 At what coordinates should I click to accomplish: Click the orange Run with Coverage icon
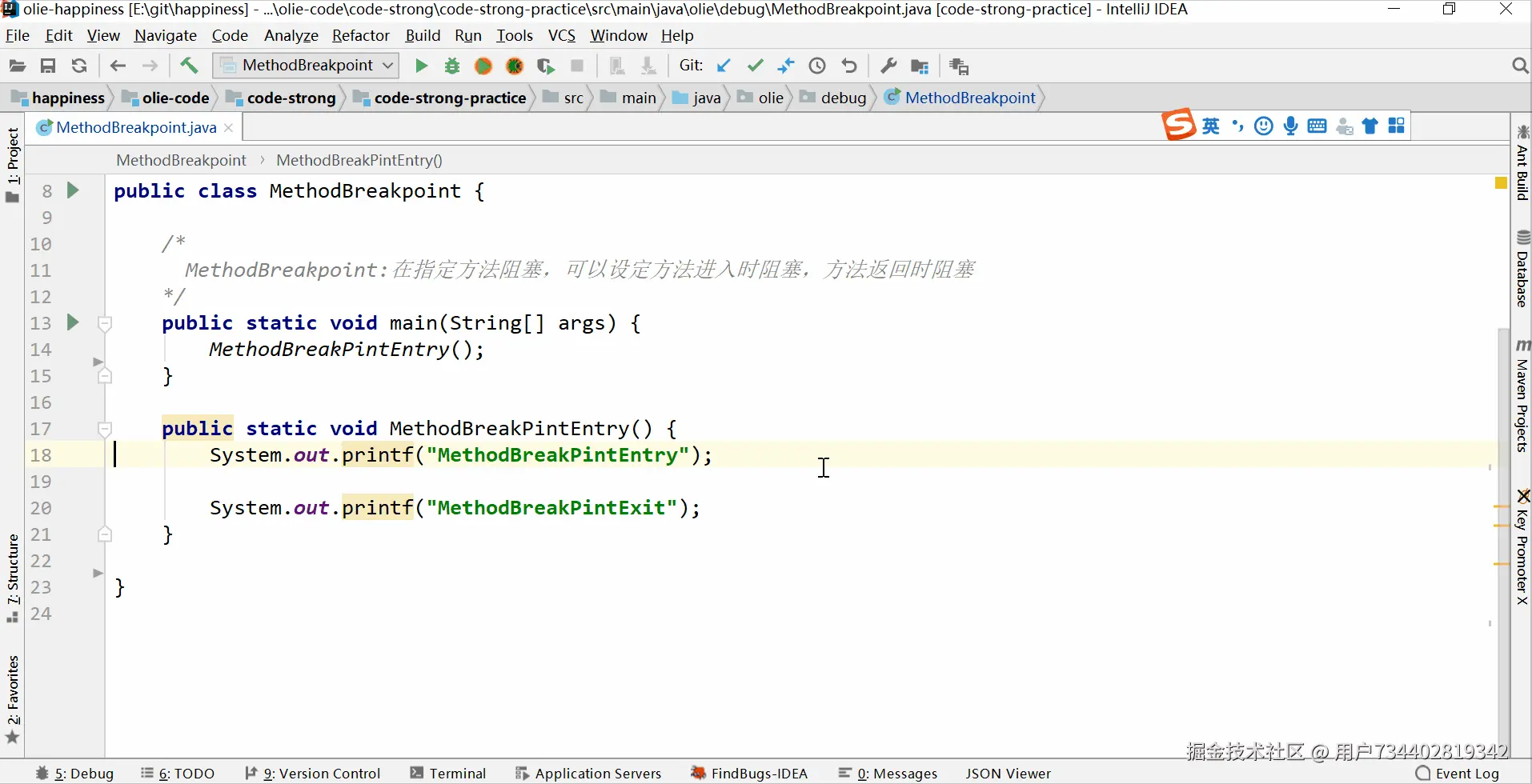coord(483,66)
